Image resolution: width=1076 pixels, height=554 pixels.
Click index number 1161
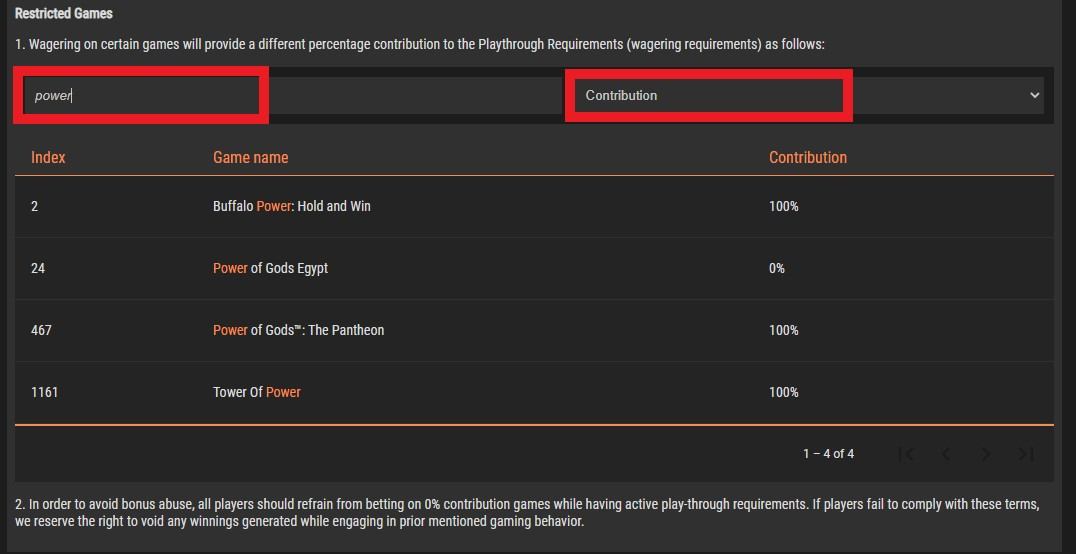[44, 392]
